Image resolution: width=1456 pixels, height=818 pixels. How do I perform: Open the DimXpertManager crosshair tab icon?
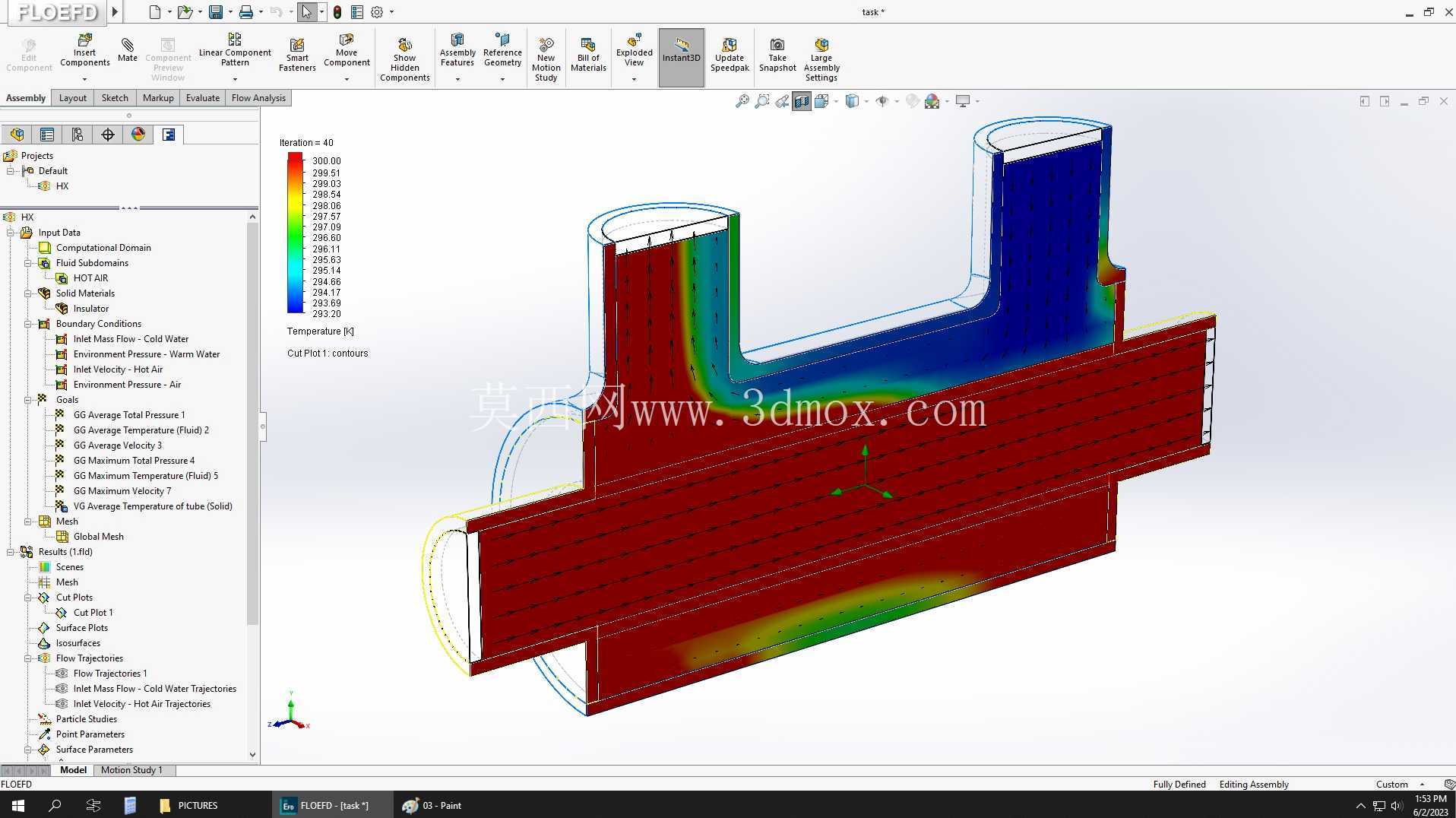click(x=108, y=135)
